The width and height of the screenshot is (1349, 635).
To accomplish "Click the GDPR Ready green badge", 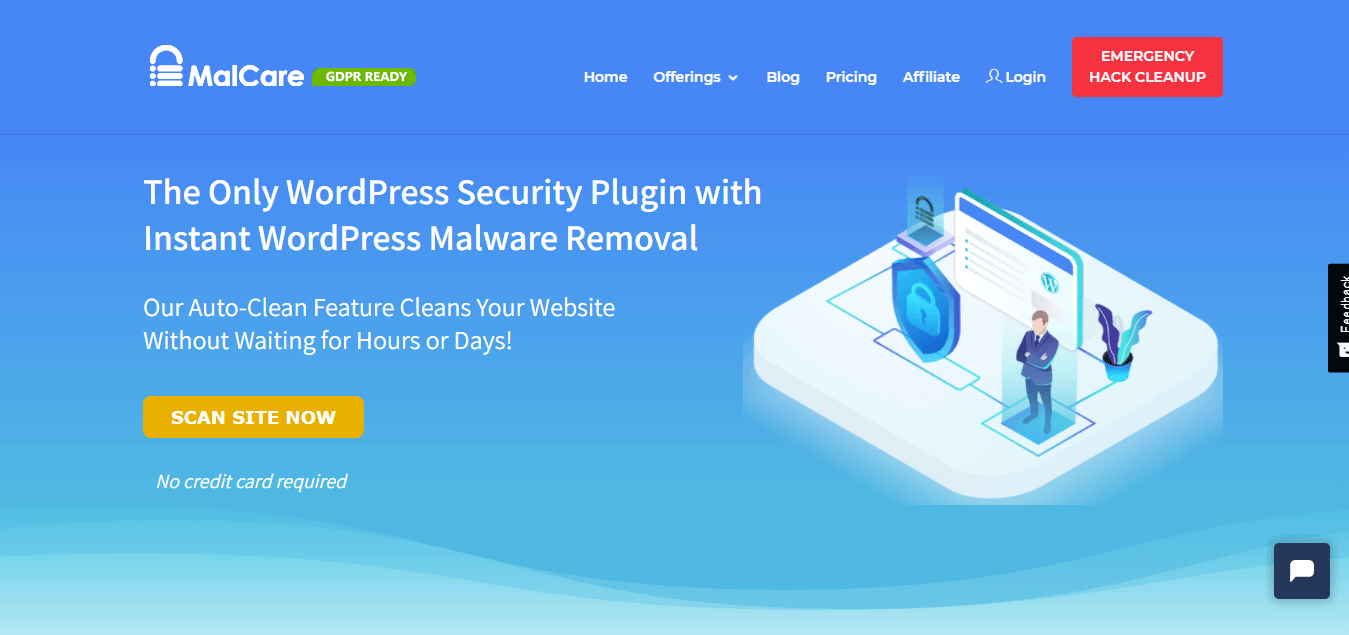I will (364, 76).
